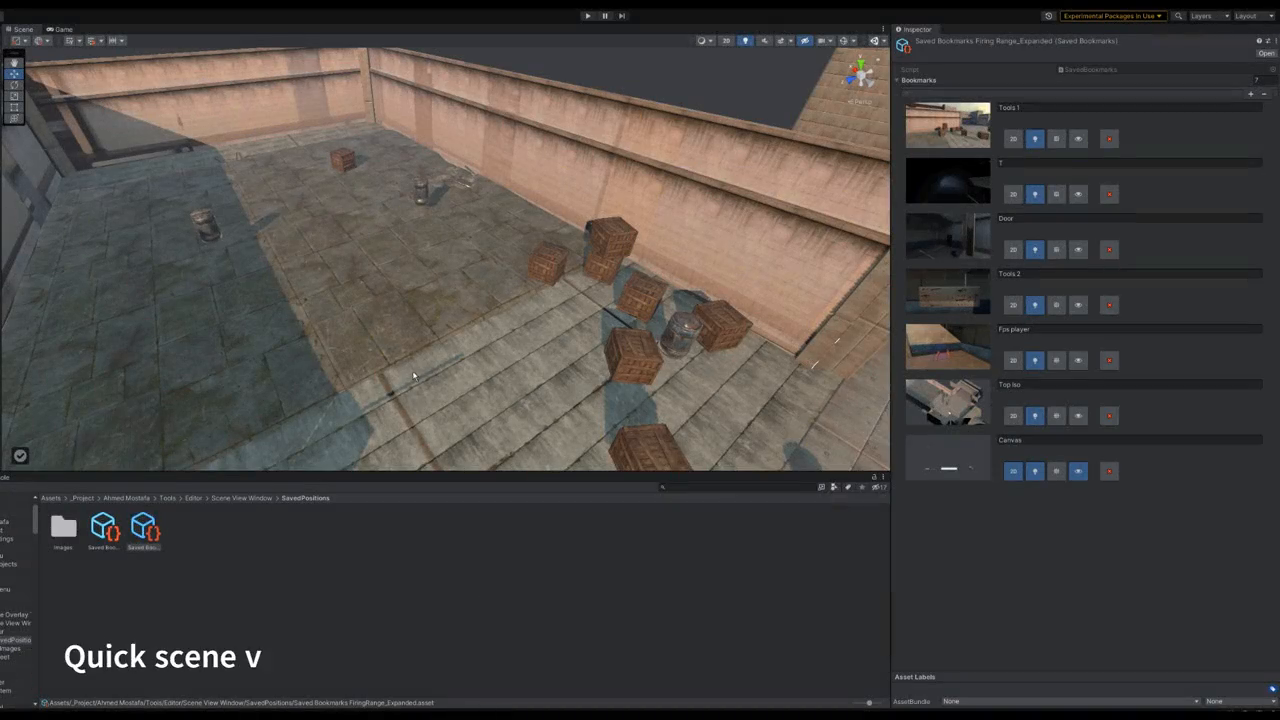This screenshot has width=1280, height=720.
Task: Select the Hand view tool
Action: point(14,63)
